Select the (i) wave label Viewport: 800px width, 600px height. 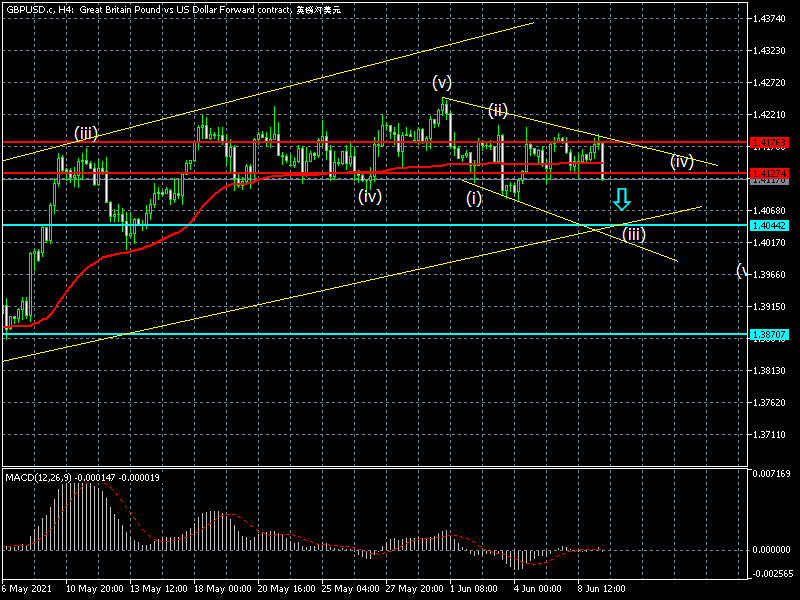[474, 198]
